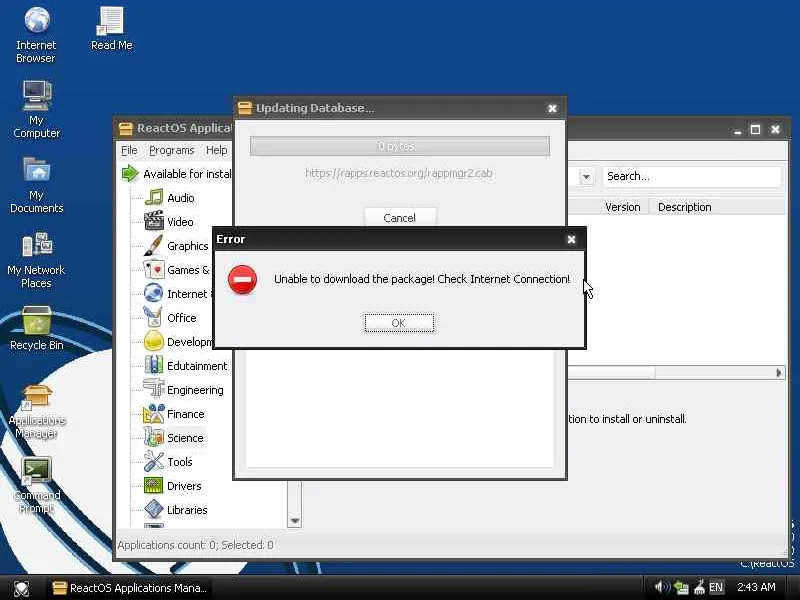Viewport: 800px width, 600px height.
Task: Open the Read Me desktop shortcut
Action: (111, 29)
